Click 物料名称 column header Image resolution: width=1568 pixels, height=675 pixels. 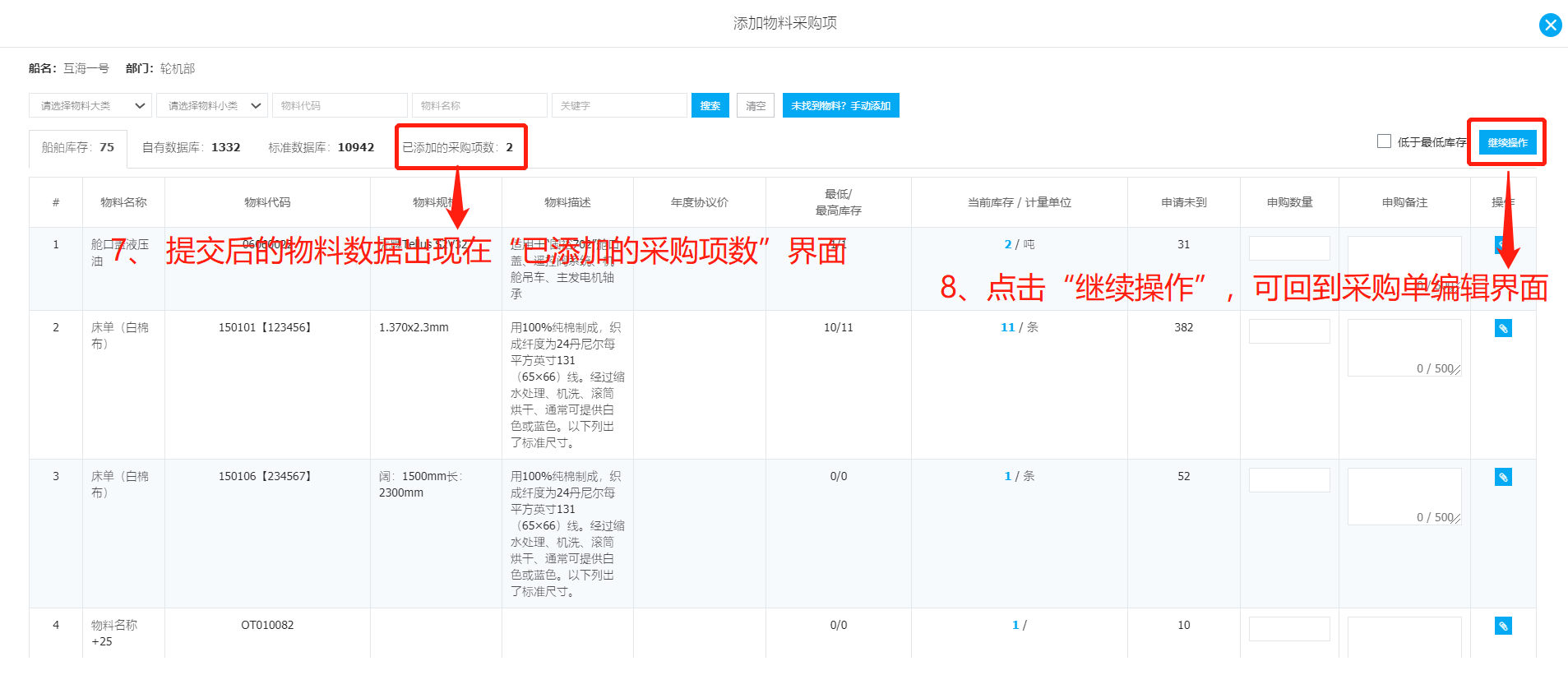coord(123,202)
